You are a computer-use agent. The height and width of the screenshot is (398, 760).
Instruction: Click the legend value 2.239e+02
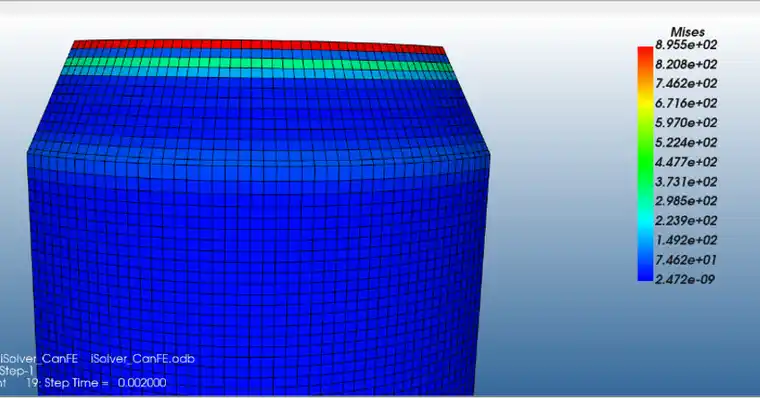pos(686,221)
